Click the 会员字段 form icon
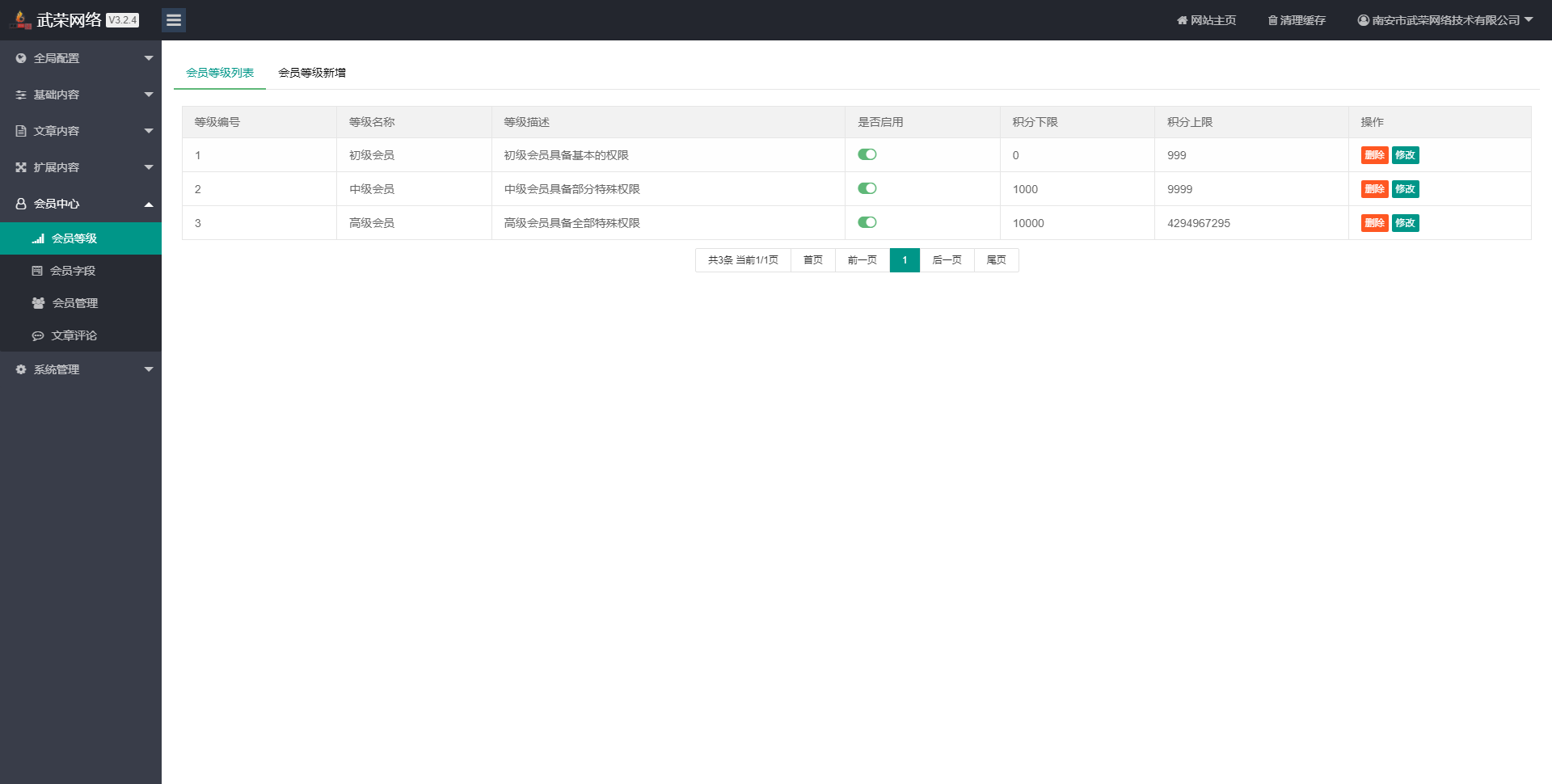1552x784 pixels. tap(37, 271)
